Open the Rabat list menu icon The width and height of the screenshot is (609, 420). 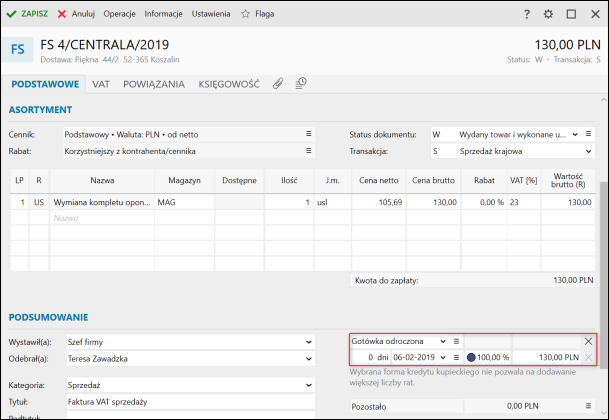point(308,150)
